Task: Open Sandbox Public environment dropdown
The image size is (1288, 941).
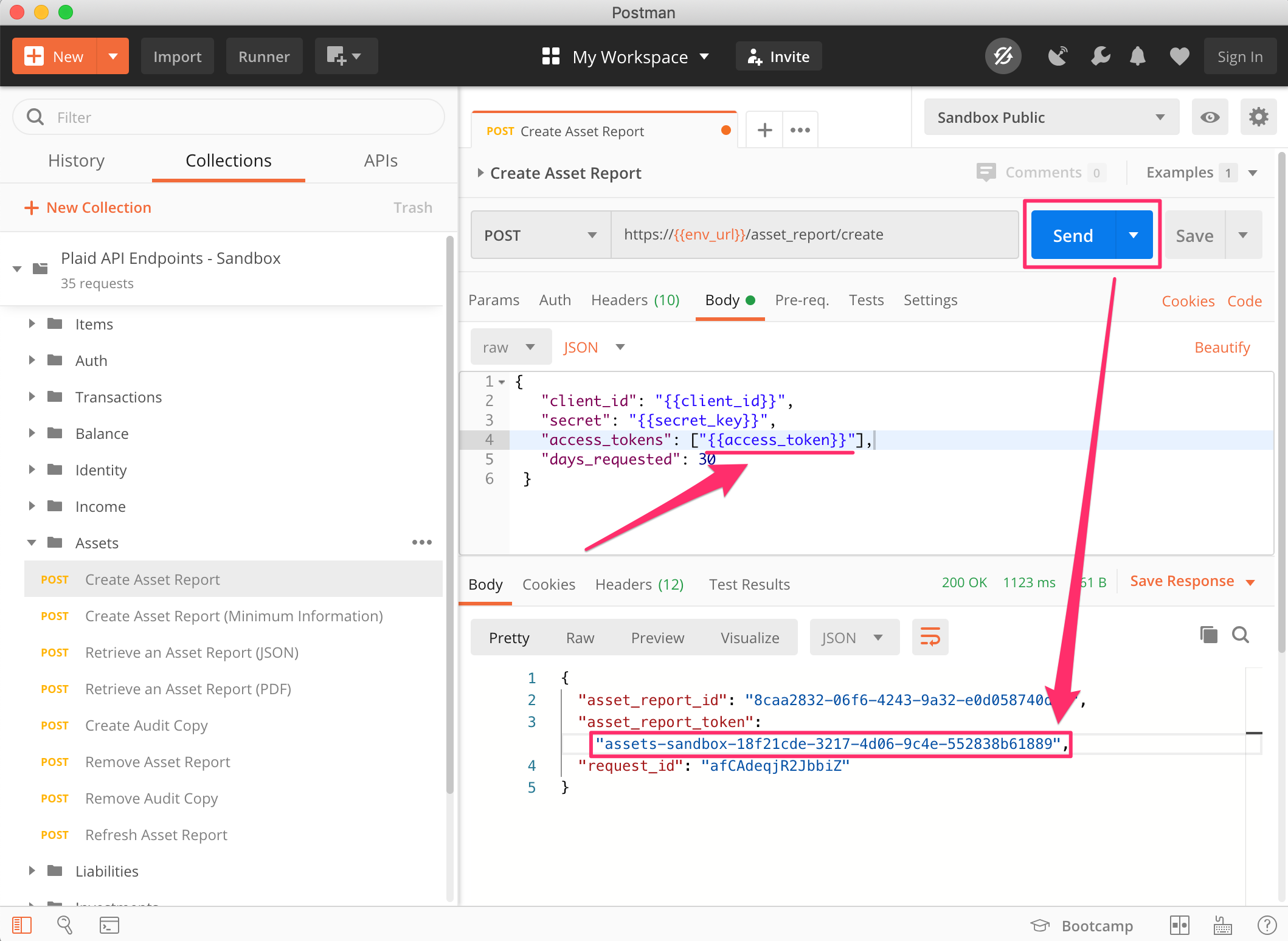Action: click(1051, 117)
